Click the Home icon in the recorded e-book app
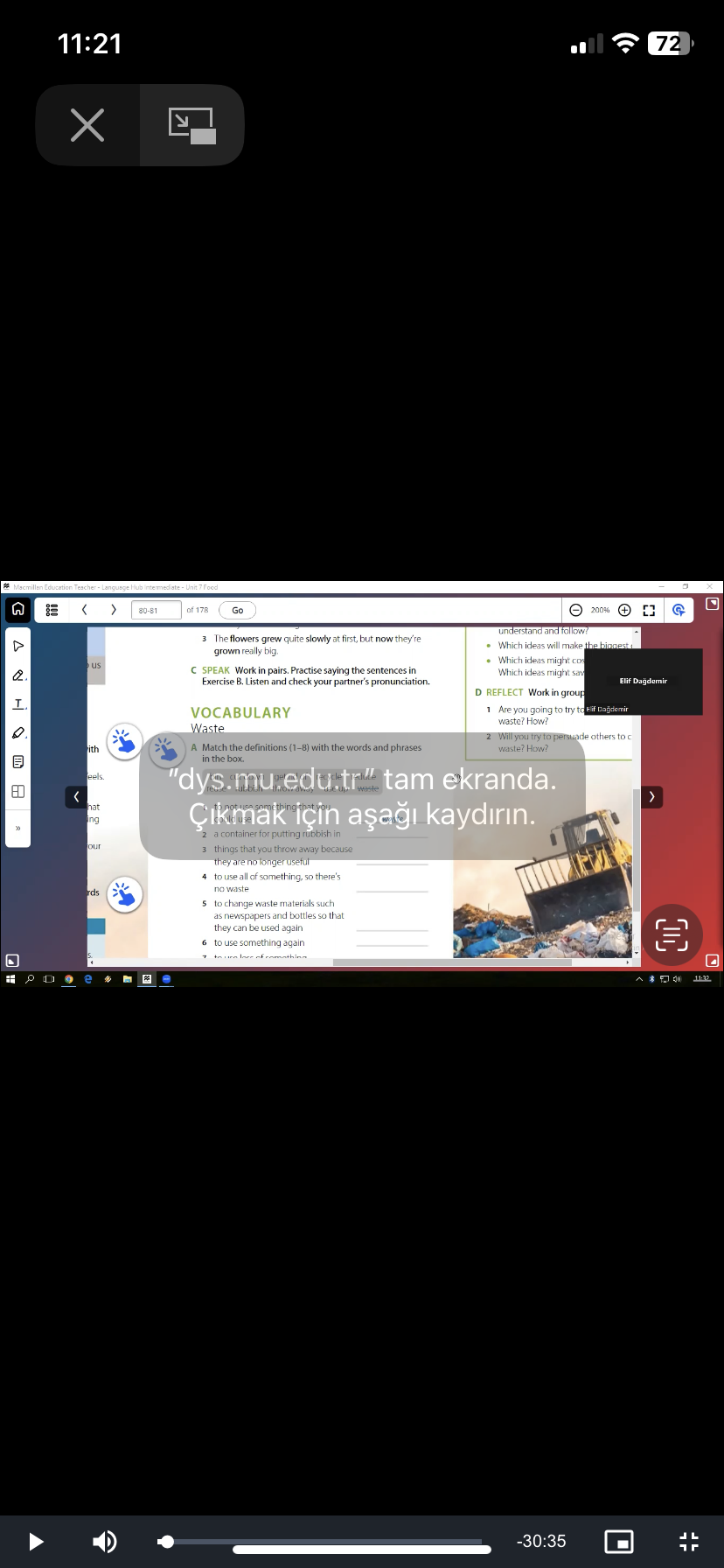Viewport: 724px width, 1568px height. [17, 609]
